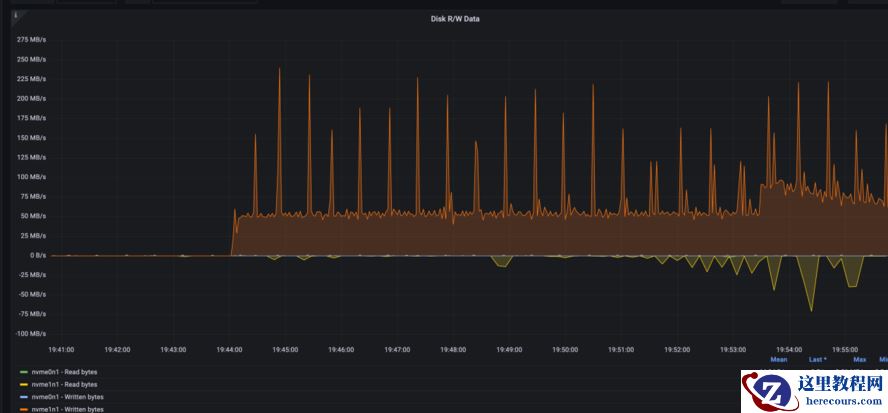The image size is (888, 413).
Task: Click the 19:41:00 time axis label
Action: pyautogui.click(x=61, y=350)
